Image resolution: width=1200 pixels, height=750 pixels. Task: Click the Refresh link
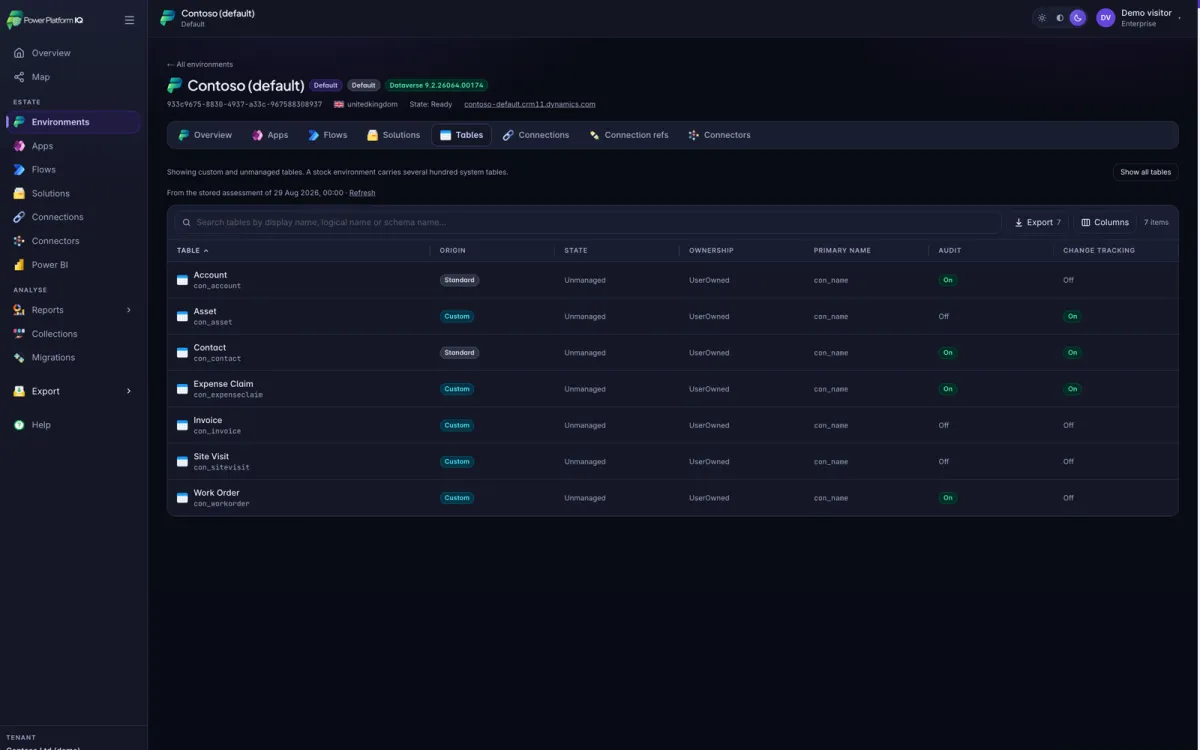tap(362, 193)
